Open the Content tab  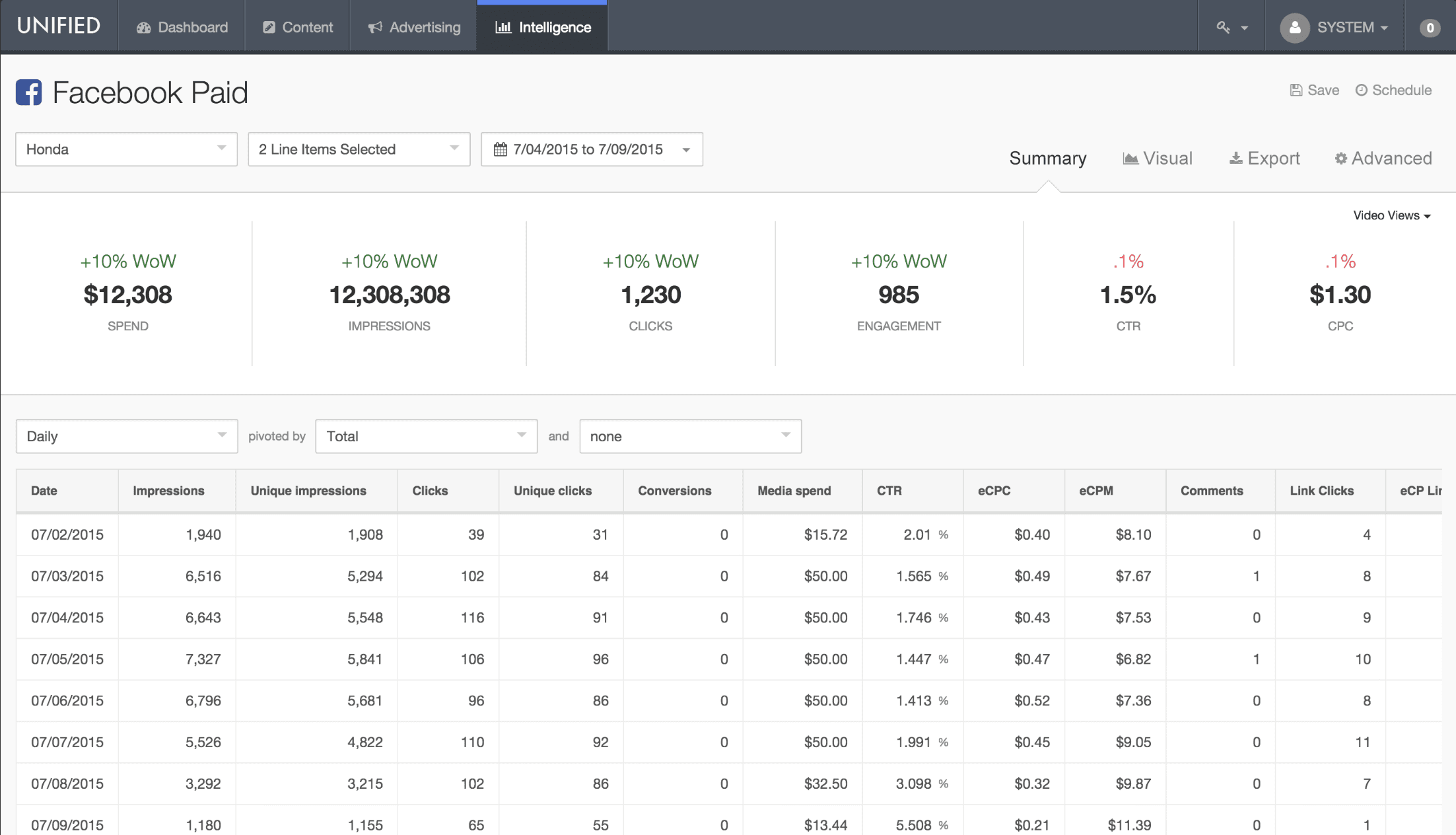tap(297, 27)
